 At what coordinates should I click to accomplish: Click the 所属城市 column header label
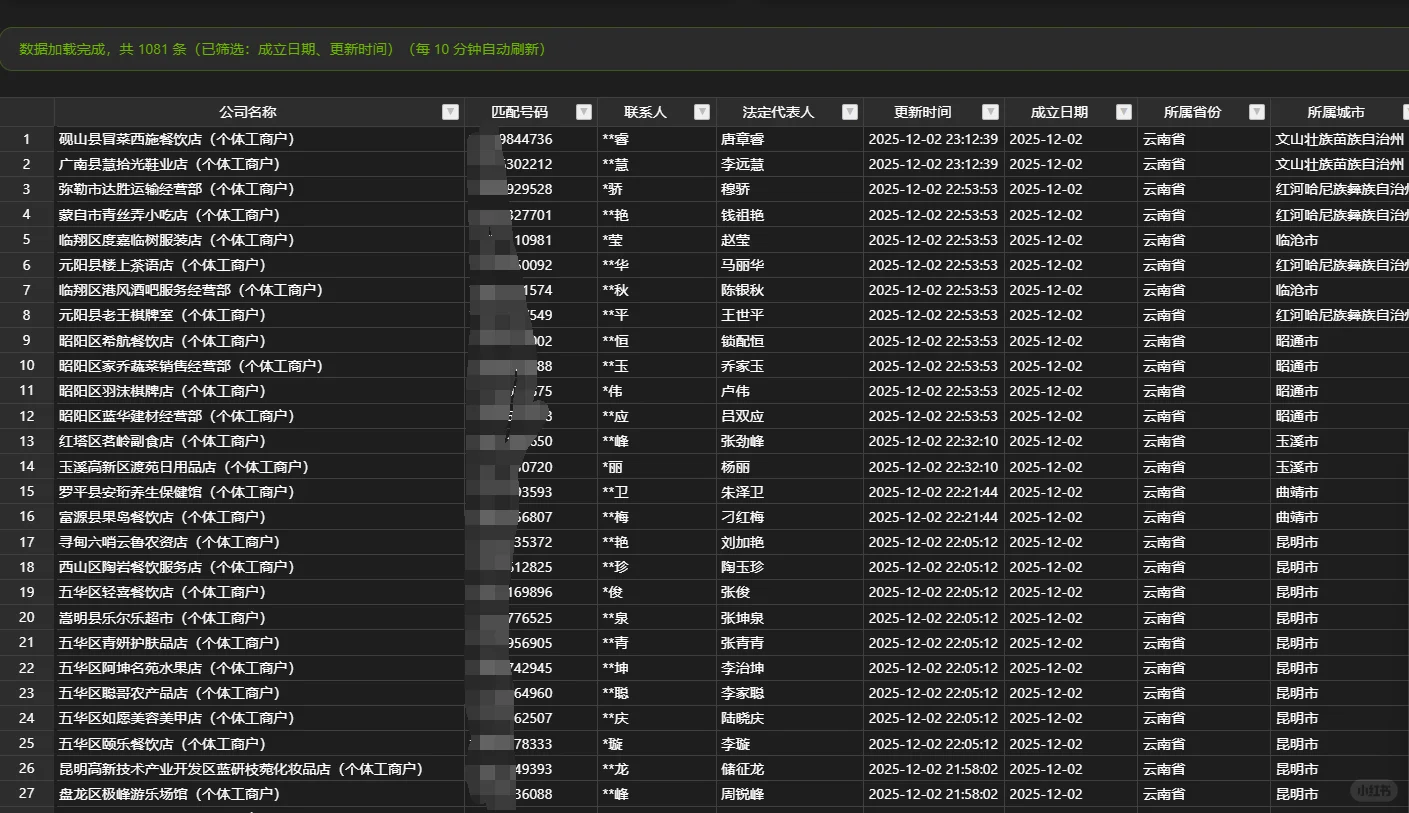point(1336,112)
